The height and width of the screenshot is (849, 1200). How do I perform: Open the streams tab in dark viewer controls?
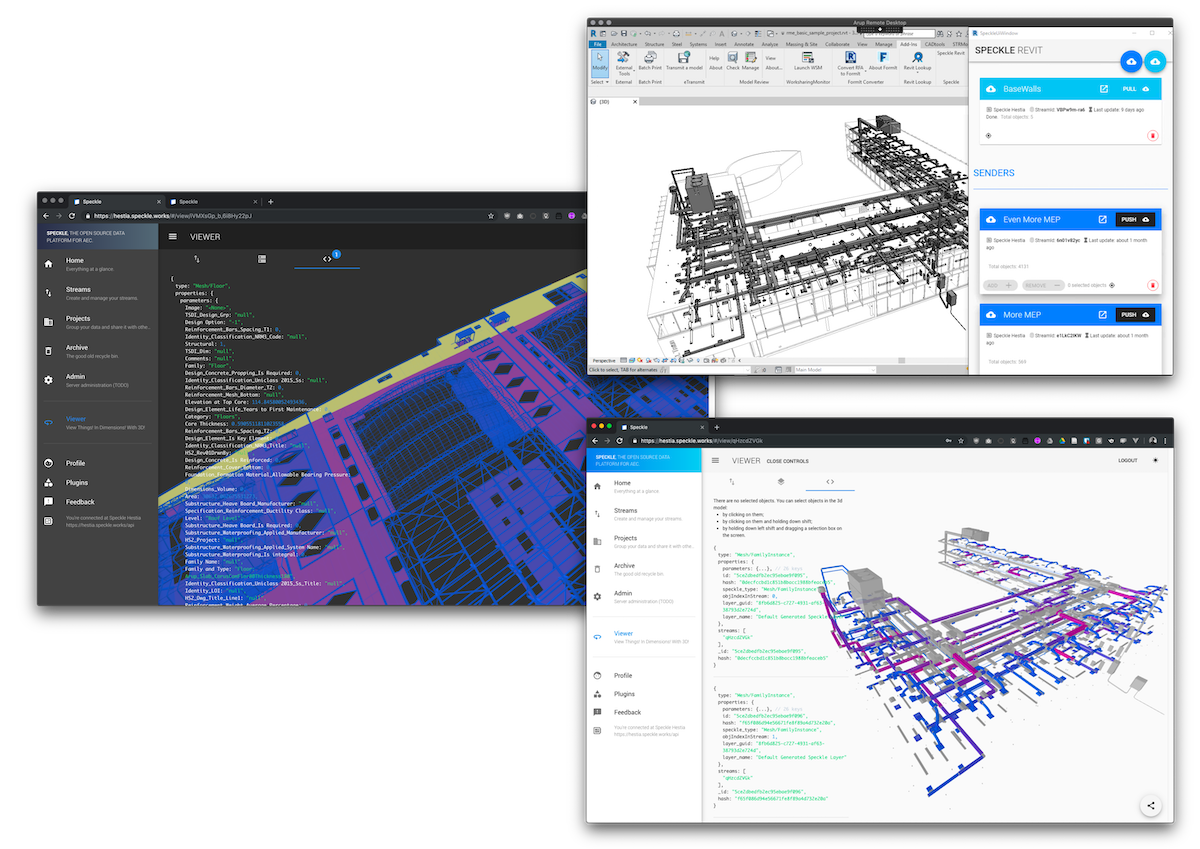pyautogui.click(x=197, y=259)
